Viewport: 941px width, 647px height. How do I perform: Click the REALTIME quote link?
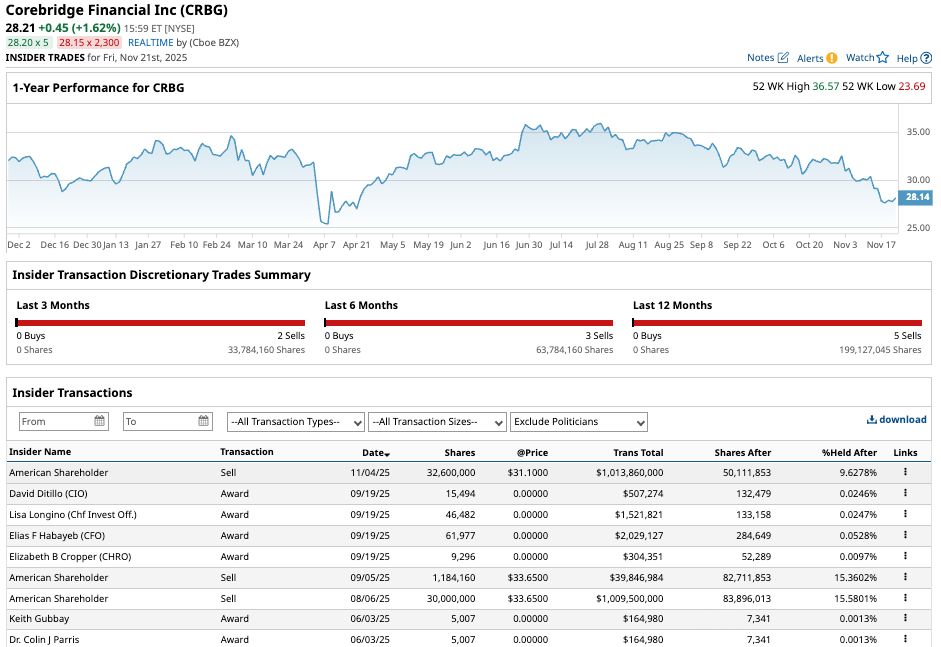[x=150, y=43]
